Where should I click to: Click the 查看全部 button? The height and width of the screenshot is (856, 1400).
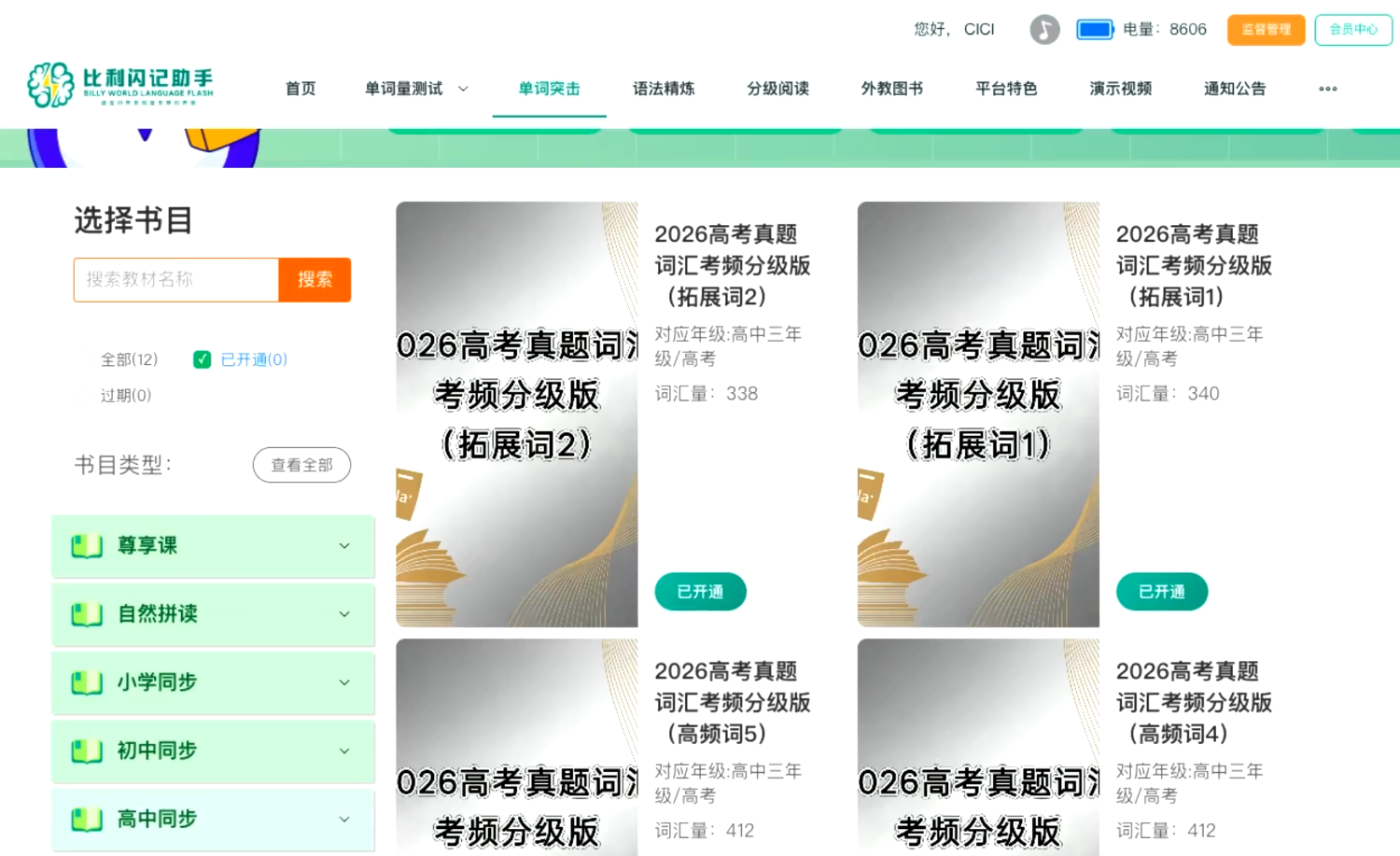point(301,465)
